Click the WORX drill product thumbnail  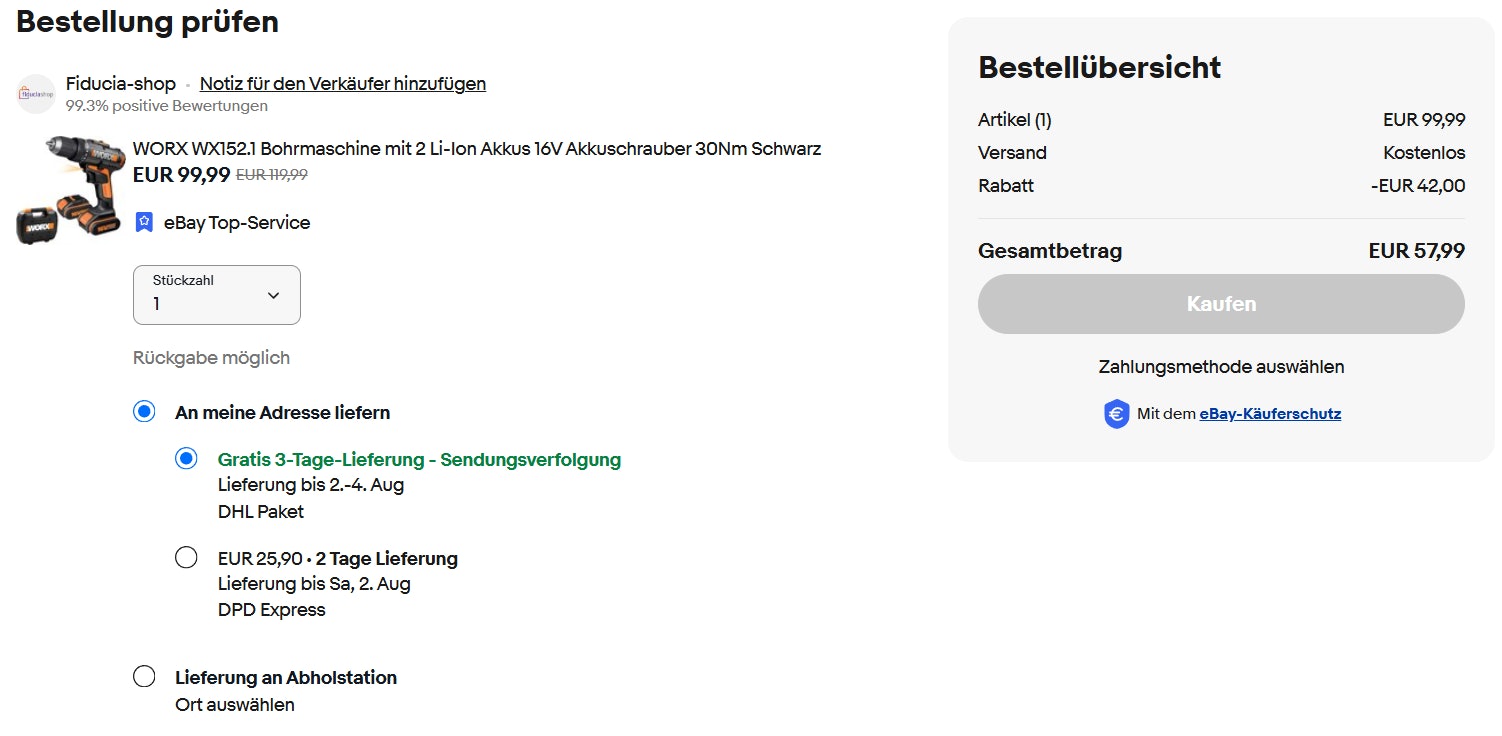tap(68, 190)
